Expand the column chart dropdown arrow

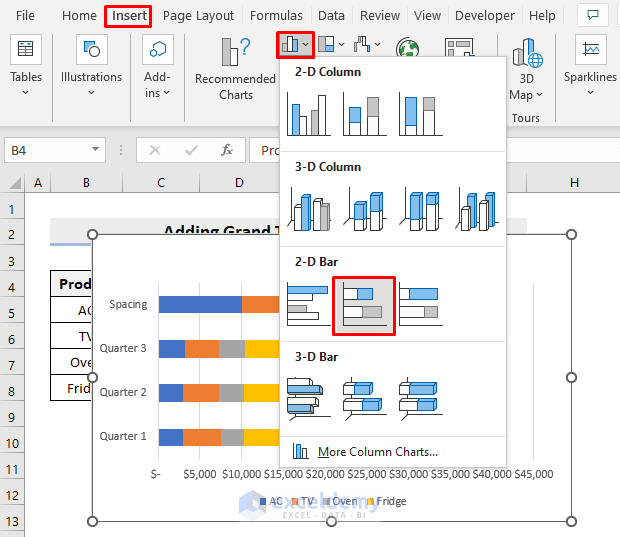pyautogui.click(x=306, y=45)
